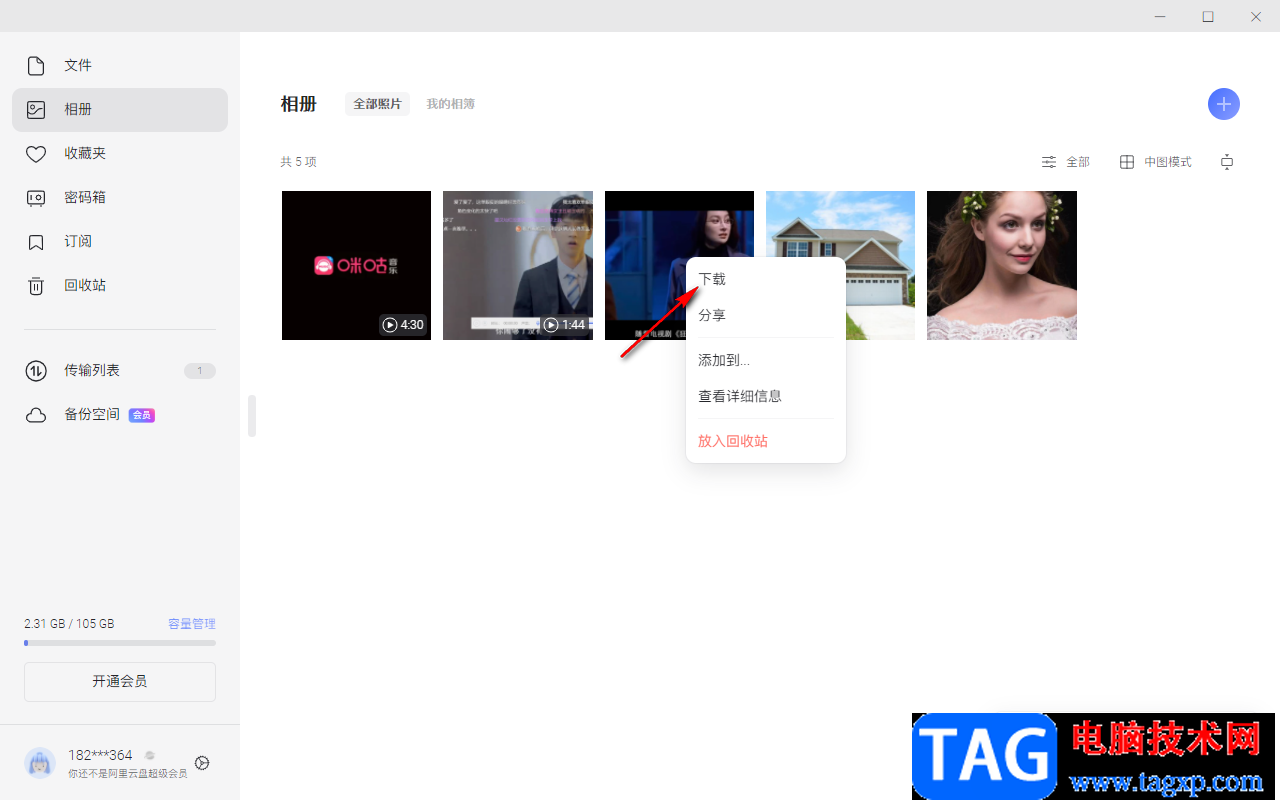Click the user avatar icon
The width and height of the screenshot is (1280, 800).
[40, 763]
